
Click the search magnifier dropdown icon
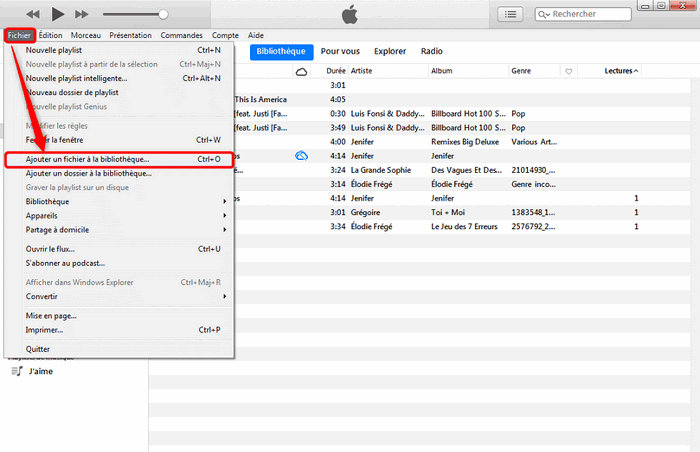pos(543,15)
